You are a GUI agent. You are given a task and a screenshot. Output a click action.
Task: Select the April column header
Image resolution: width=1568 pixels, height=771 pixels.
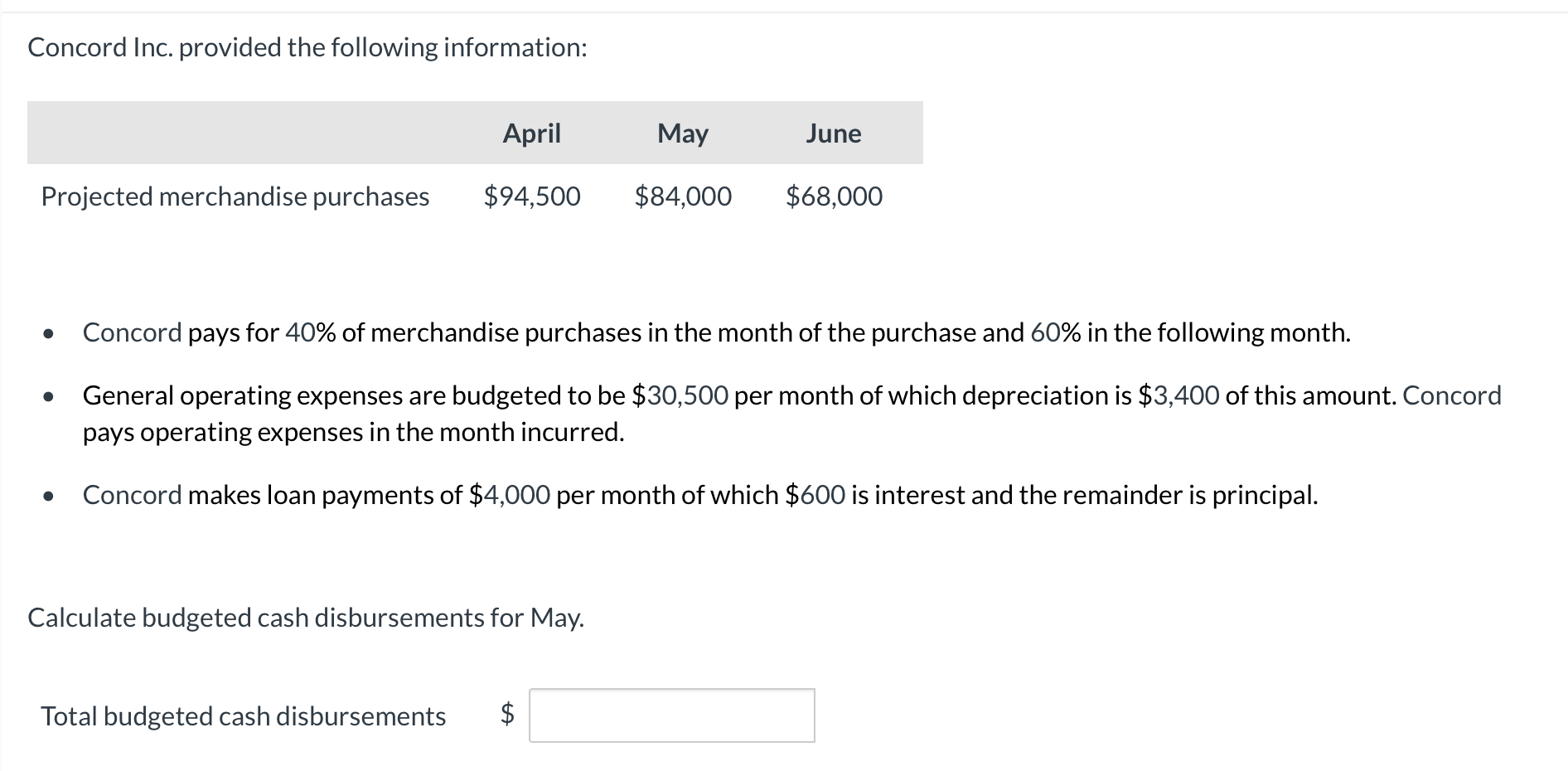(532, 133)
